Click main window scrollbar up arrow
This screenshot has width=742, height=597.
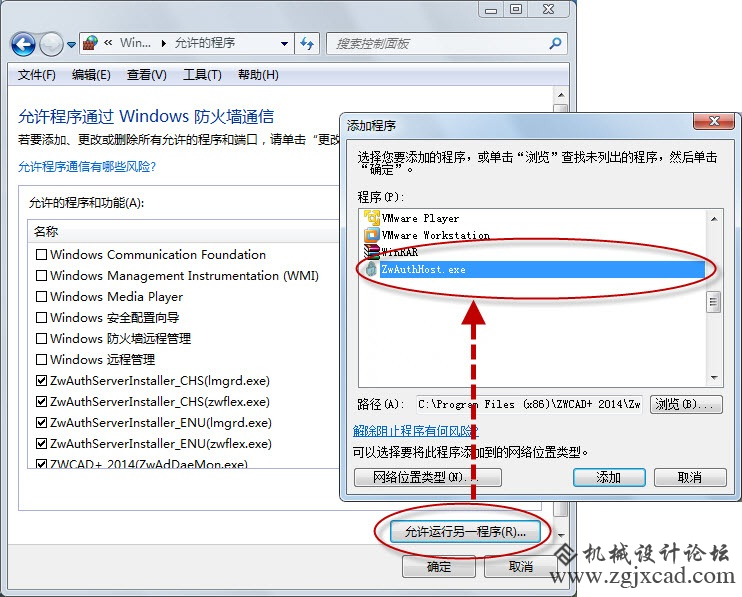[x=561, y=95]
